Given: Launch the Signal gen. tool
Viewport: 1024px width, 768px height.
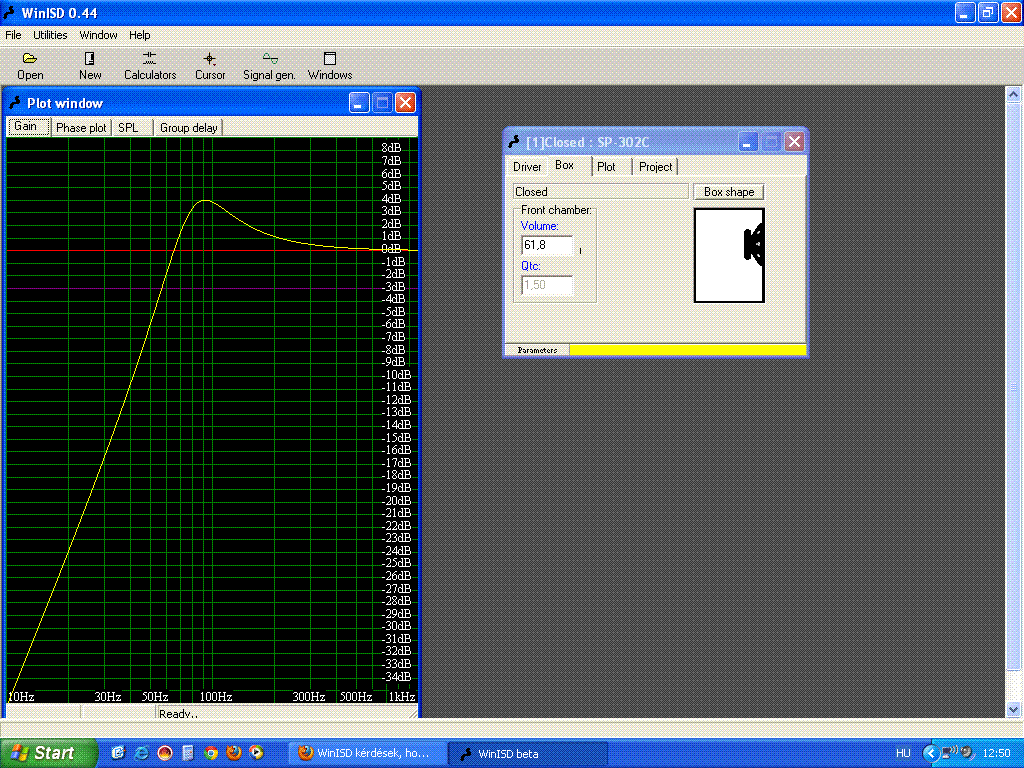Looking at the screenshot, I should pyautogui.click(x=269, y=66).
